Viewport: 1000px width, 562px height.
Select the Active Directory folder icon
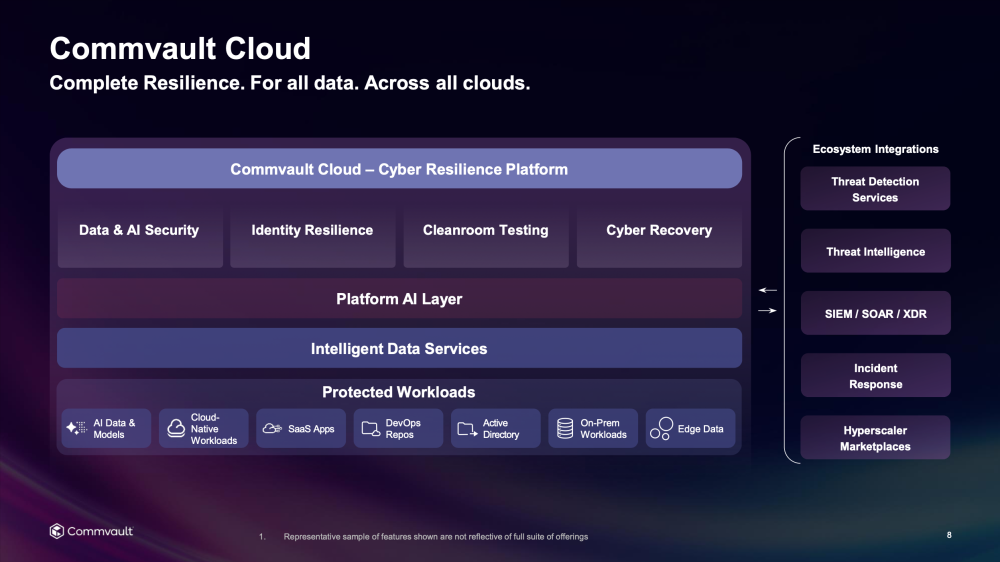point(467,428)
